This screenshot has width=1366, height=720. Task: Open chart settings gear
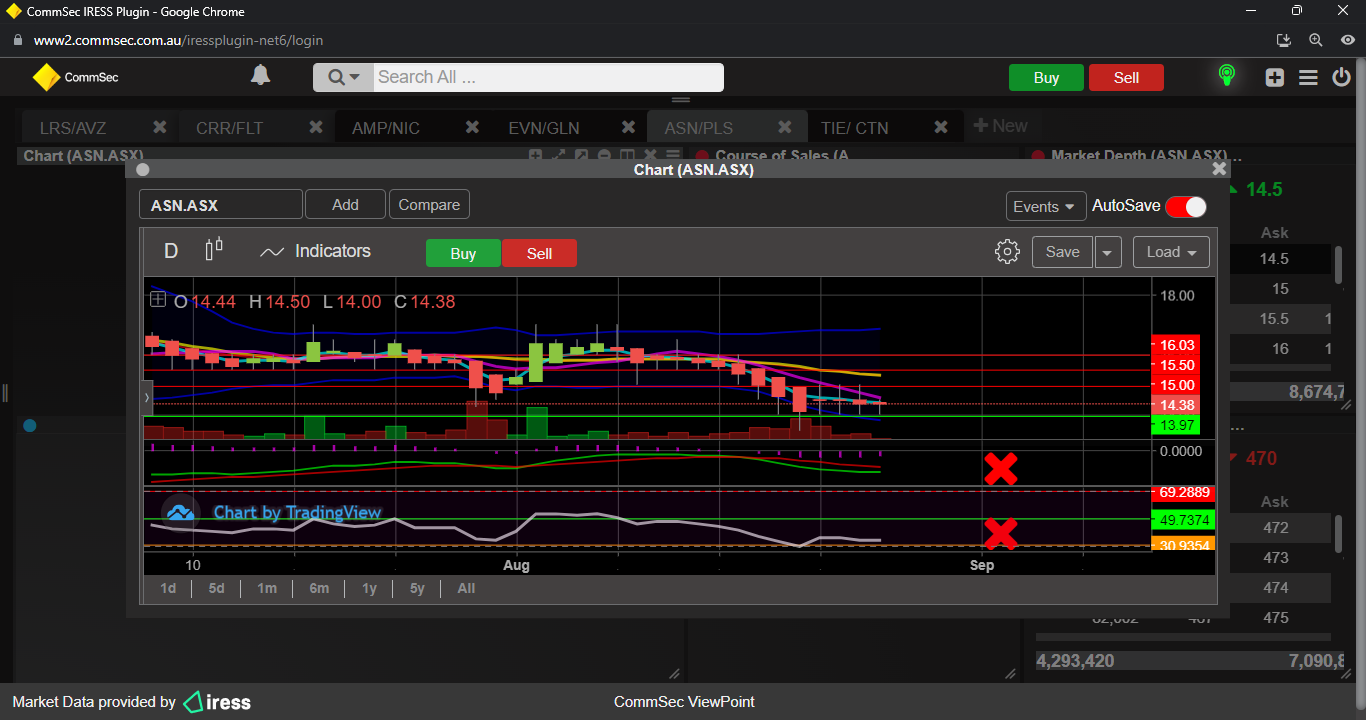(1007, 252)
